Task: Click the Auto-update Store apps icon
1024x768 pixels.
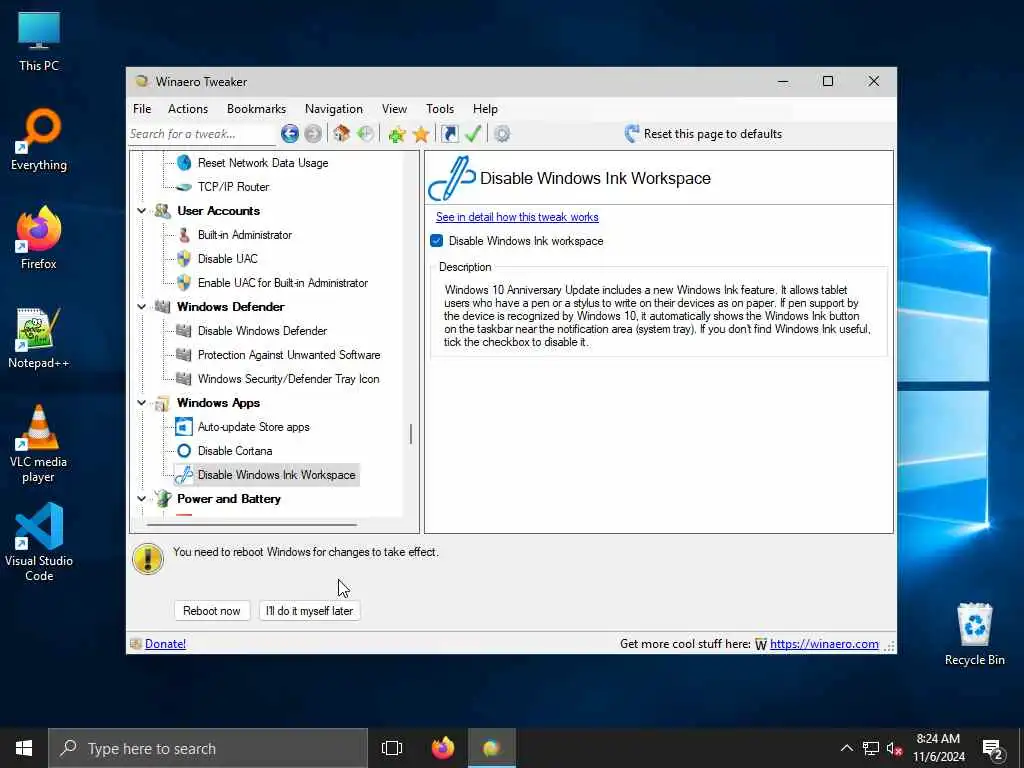Action: pos(184,426)
